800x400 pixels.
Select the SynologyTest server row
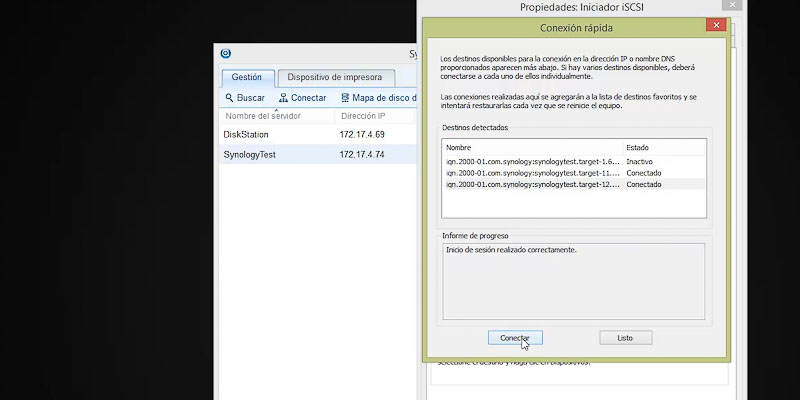[318, 154]
